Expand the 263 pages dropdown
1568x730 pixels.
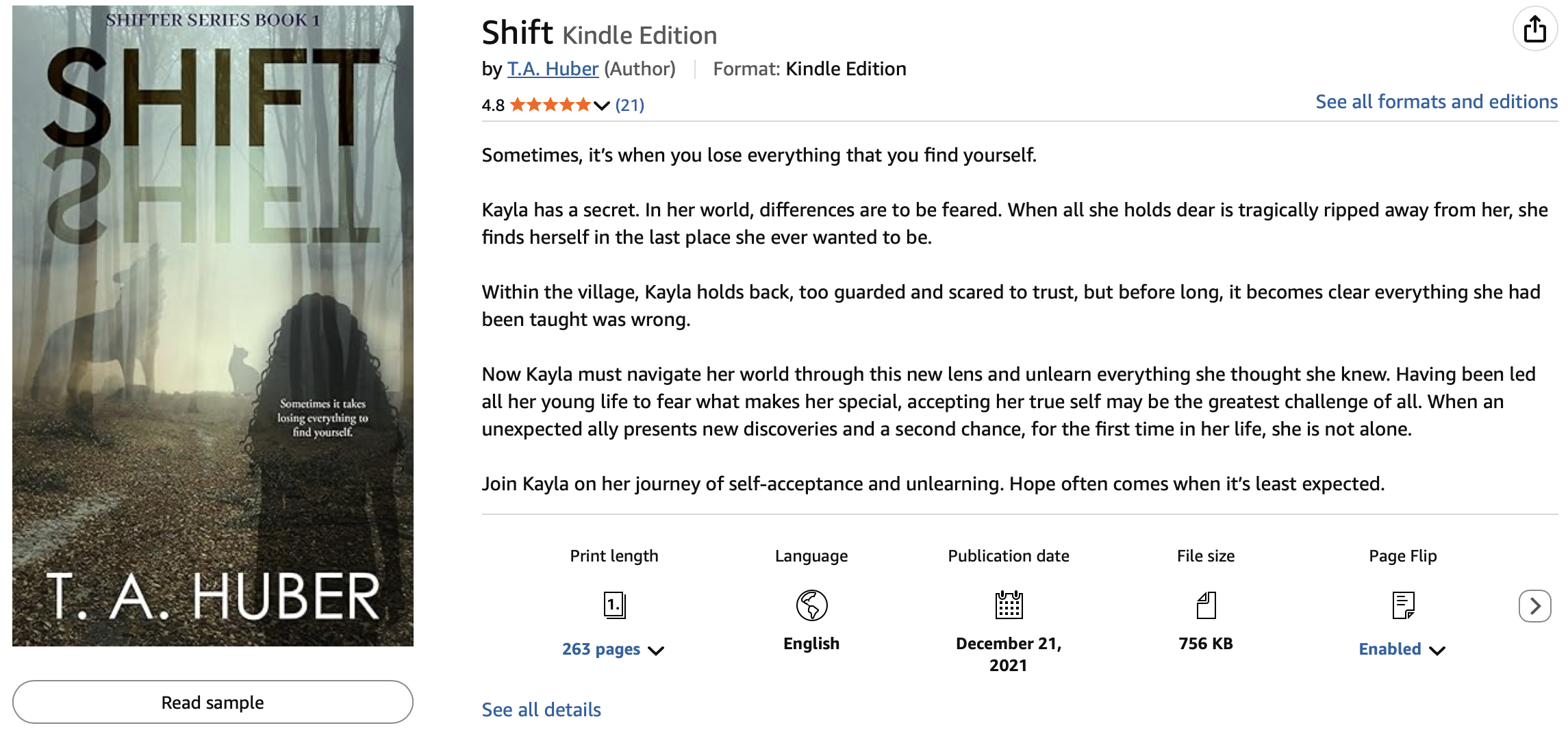(x=656, y=651)
